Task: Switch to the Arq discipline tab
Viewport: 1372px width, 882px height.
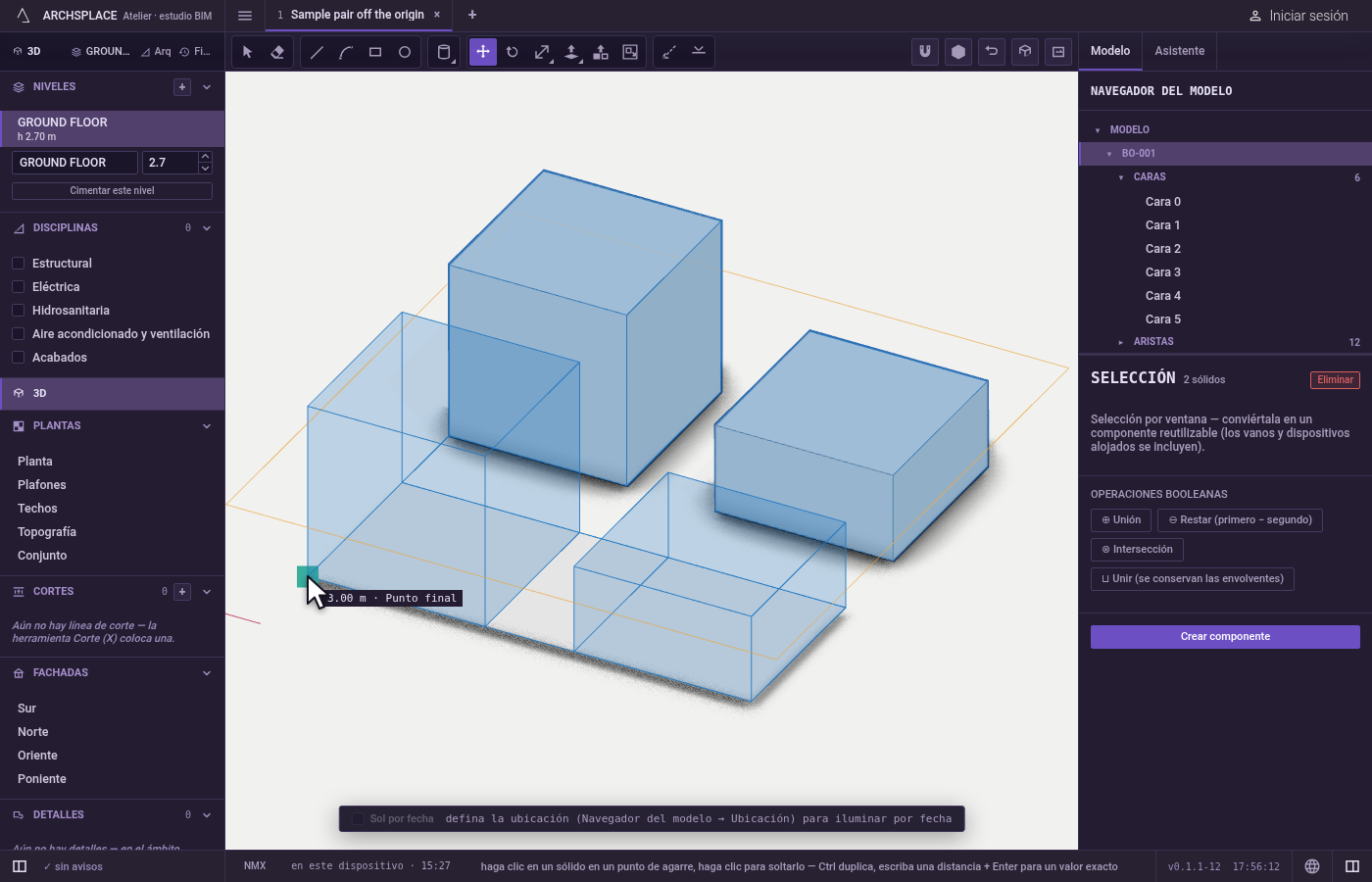Action: pyautogui.click(x=156, y=52)
